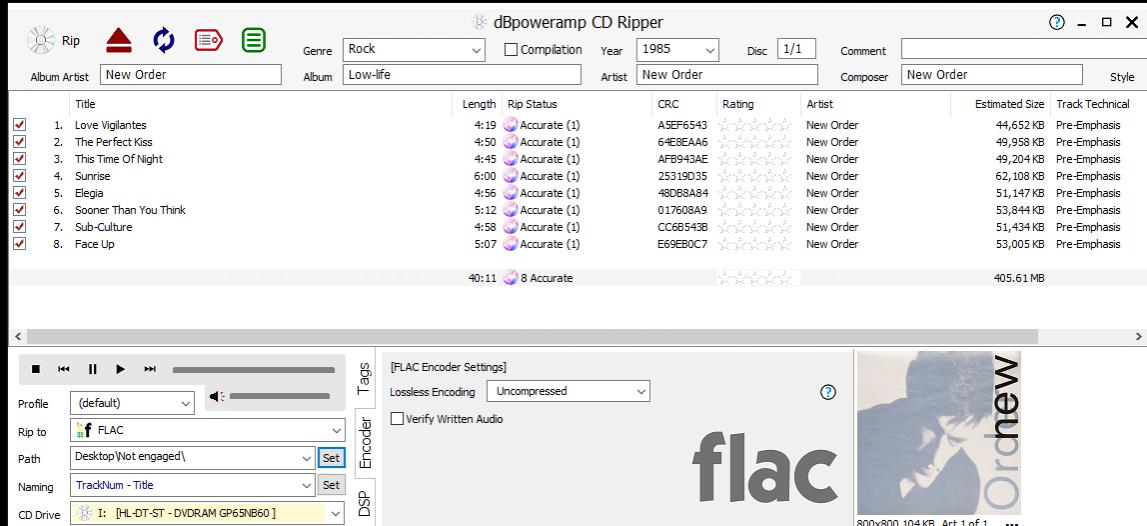
Task: Open the Genre dropdown
Action: 476,49
